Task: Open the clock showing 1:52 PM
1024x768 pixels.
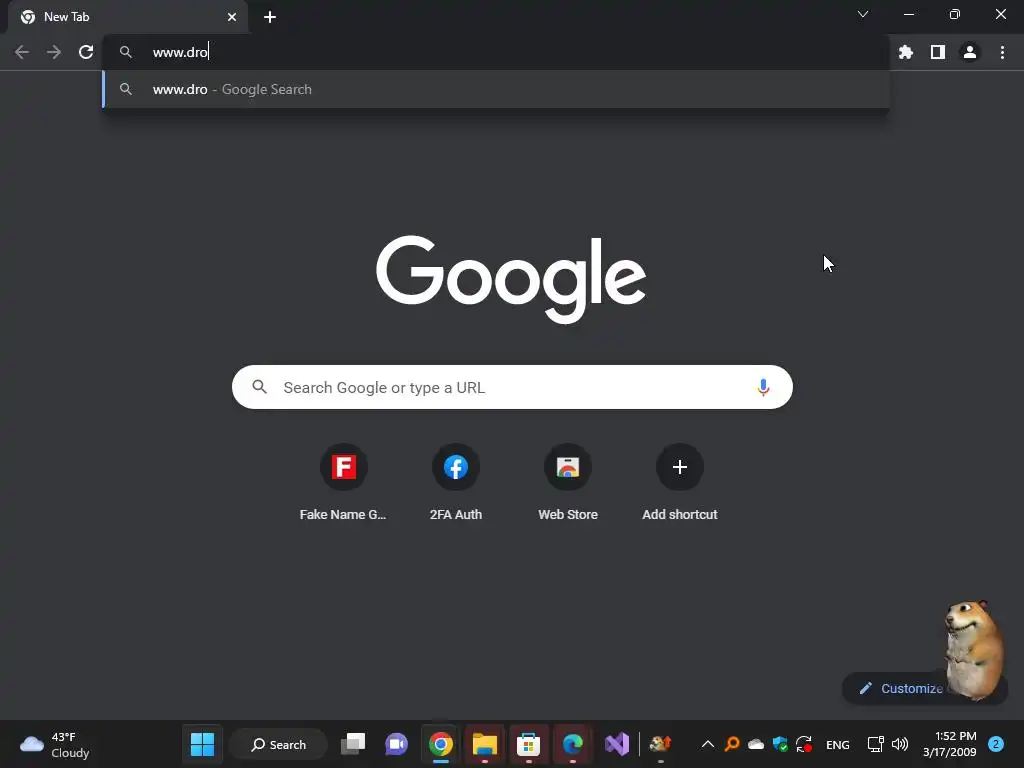Action: coord(950,744)
